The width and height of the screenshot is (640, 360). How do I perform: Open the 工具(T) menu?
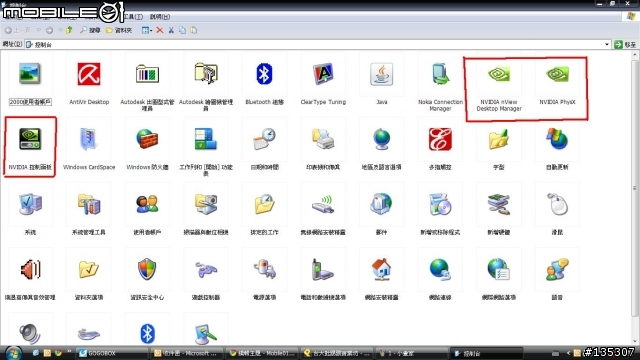click(x=133, y=17)
